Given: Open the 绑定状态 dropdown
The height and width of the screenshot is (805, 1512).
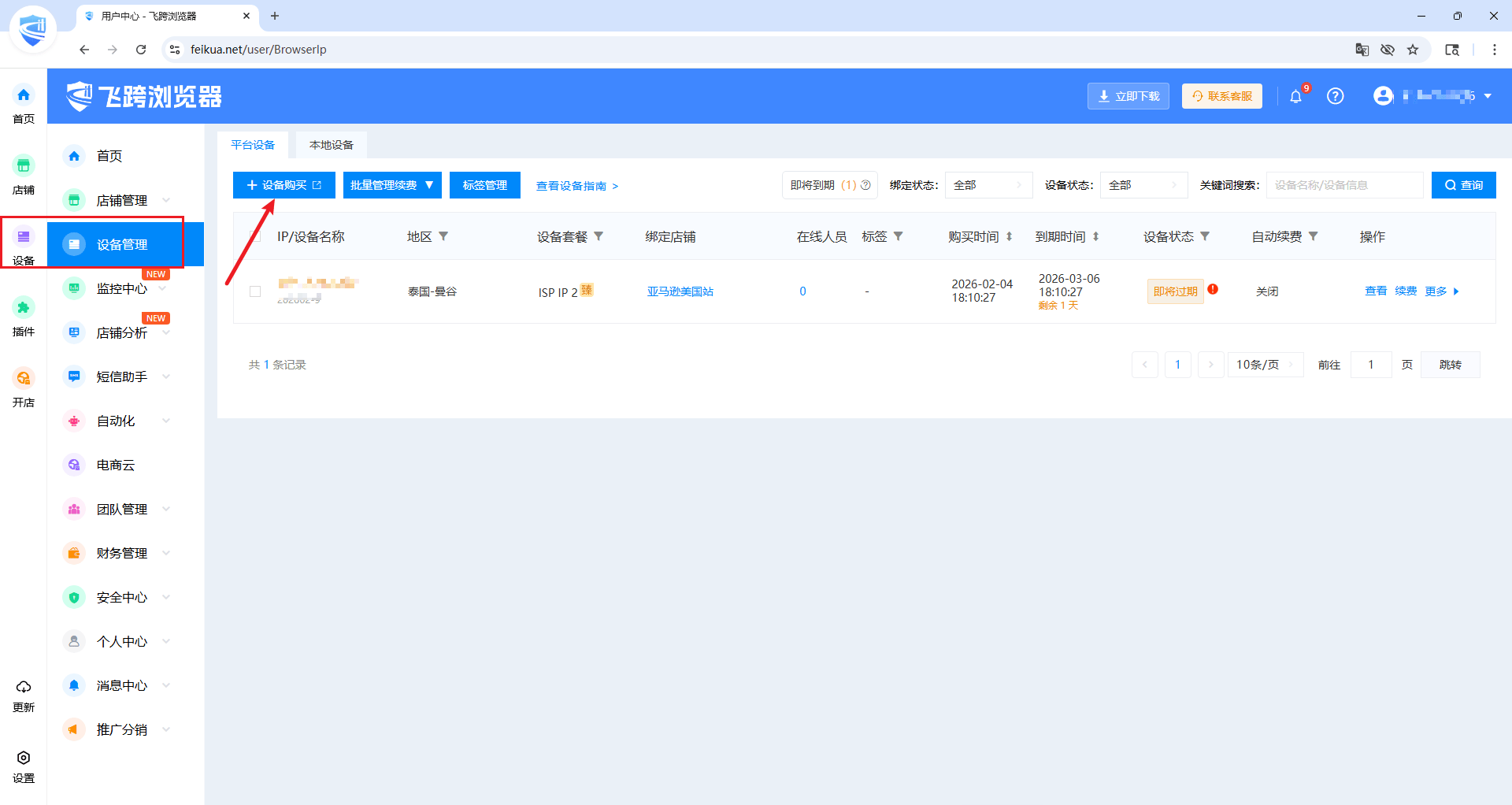Looking at the screenshot, I should click(x=988, y=185).
